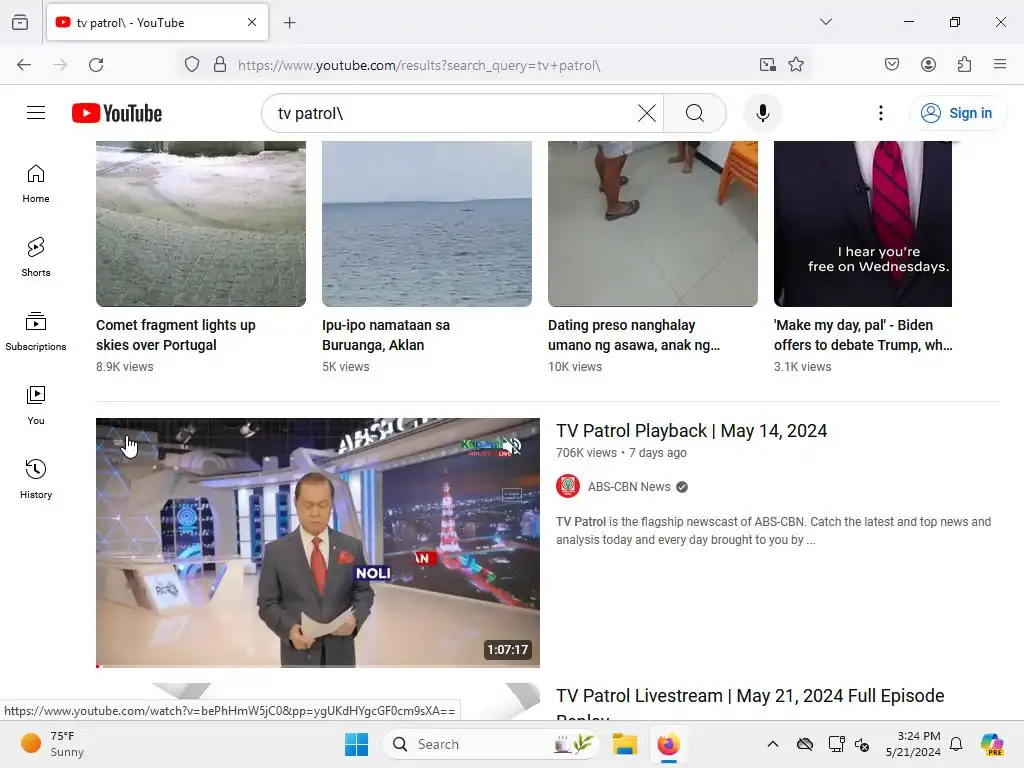Open TV Patrol Livestream May 21 title
This screenshot has width=1024, height=768.
(750, 703)
